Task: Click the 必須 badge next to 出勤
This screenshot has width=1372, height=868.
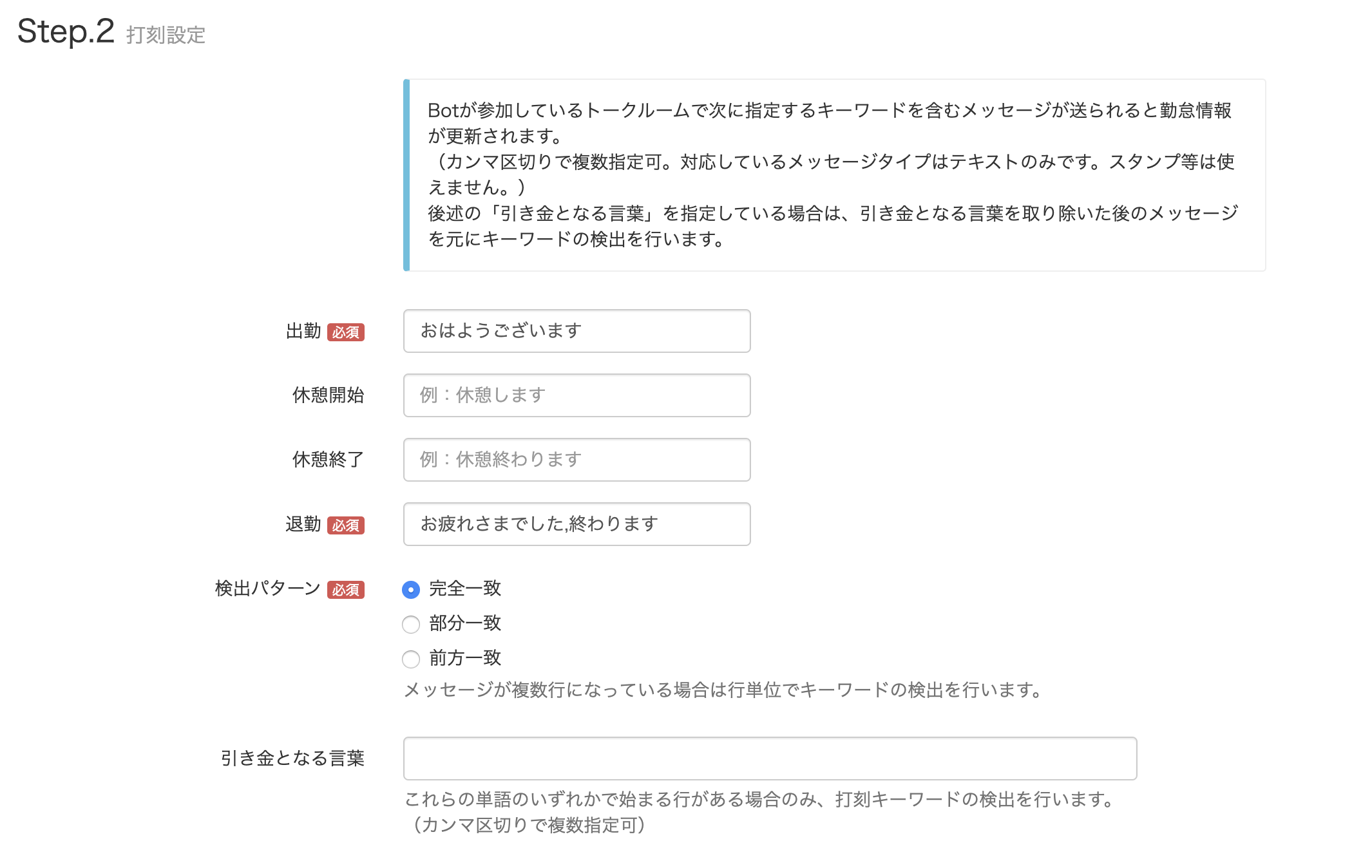Action: [346, 332]
